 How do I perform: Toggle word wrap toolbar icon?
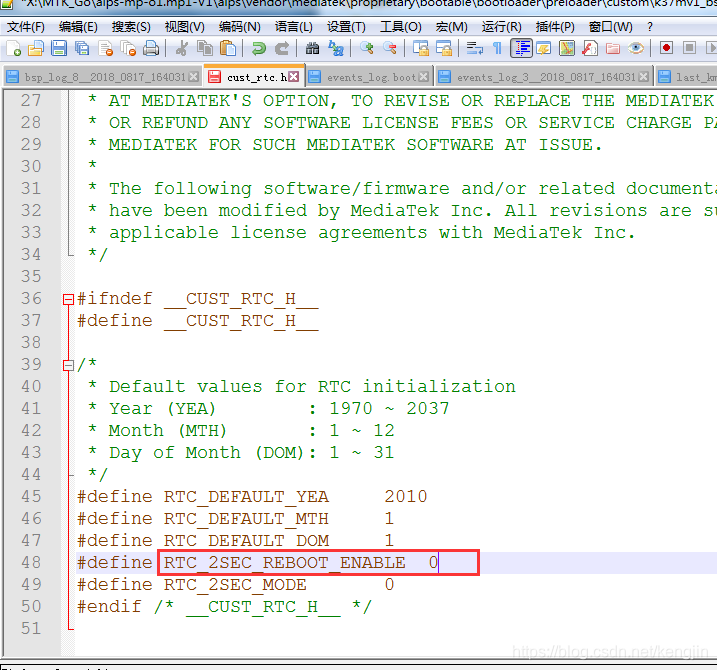[475, 48]
